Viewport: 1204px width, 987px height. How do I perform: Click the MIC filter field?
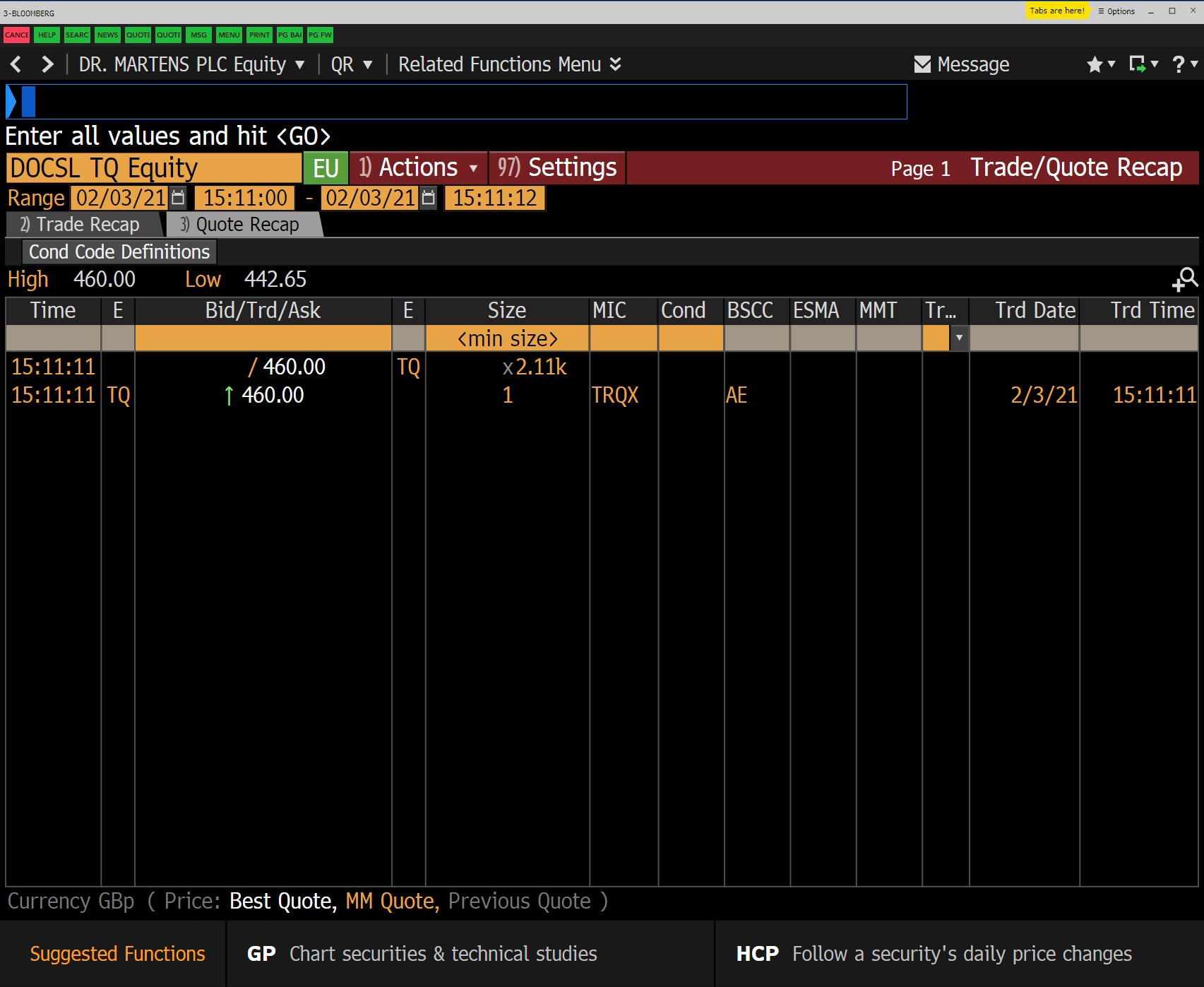click(x=624, y=338)
